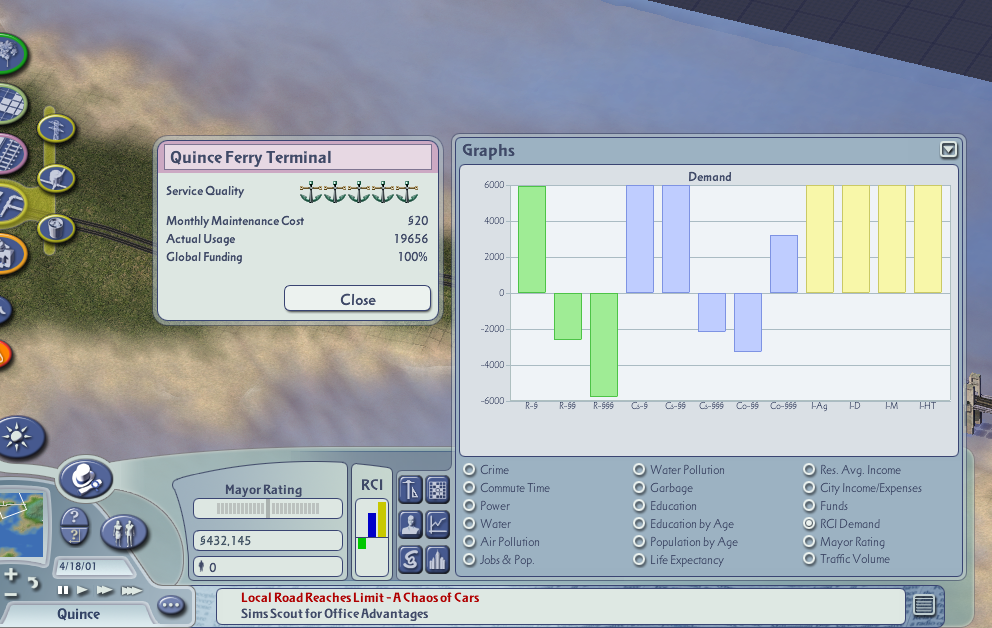
Task: Activate the lower help question mark tool
Action: (75, 536)
